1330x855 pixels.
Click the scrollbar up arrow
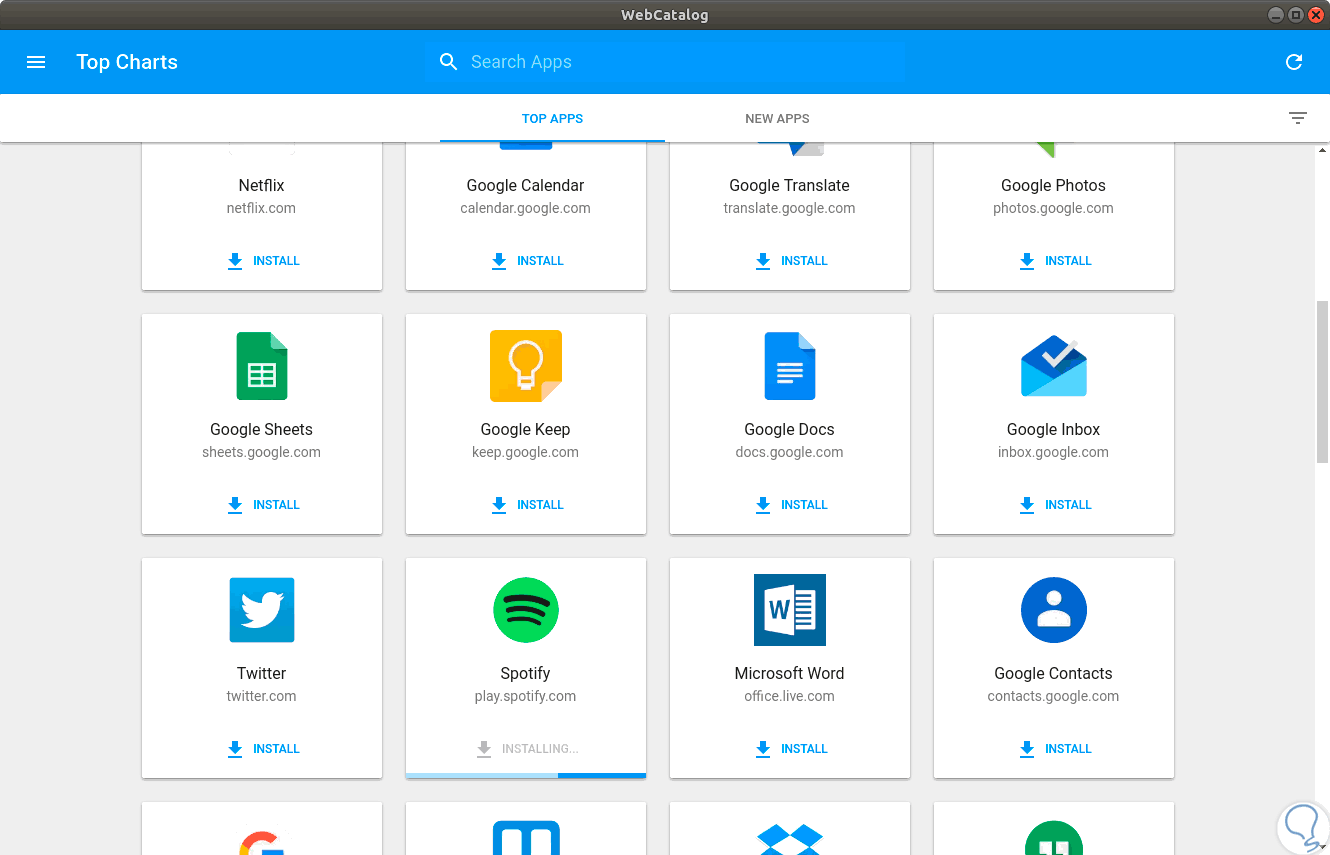point(1322,150)
